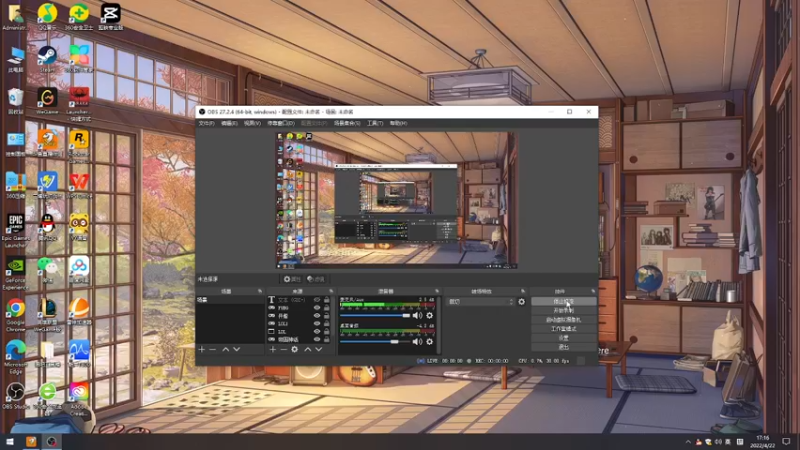This screenshot has height=450, width=800.
Task: Open the Recycle Bin on the desktop
Action: tap(16, 101)
